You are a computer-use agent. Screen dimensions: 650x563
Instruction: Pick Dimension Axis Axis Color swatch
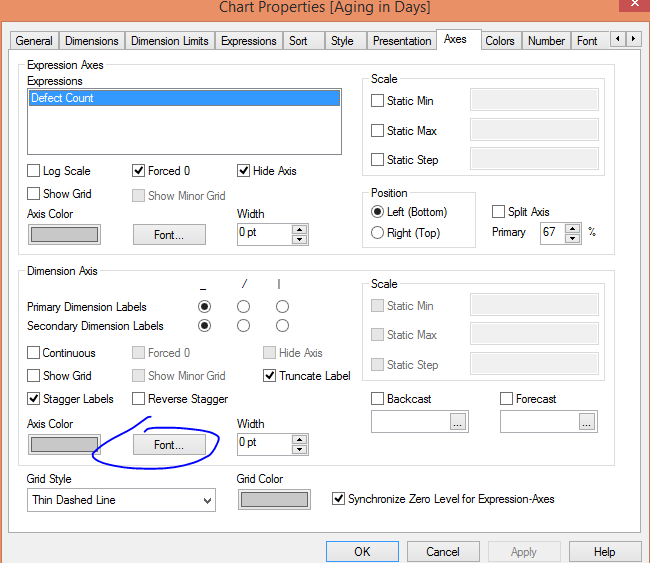point(64,444)
